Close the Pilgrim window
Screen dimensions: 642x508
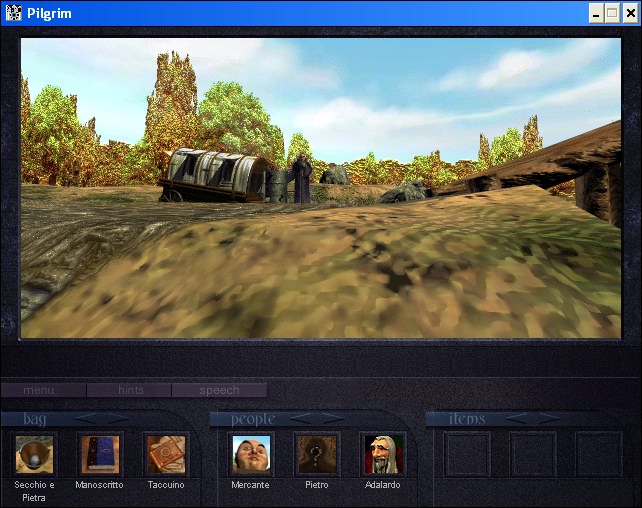click(631, 14)
